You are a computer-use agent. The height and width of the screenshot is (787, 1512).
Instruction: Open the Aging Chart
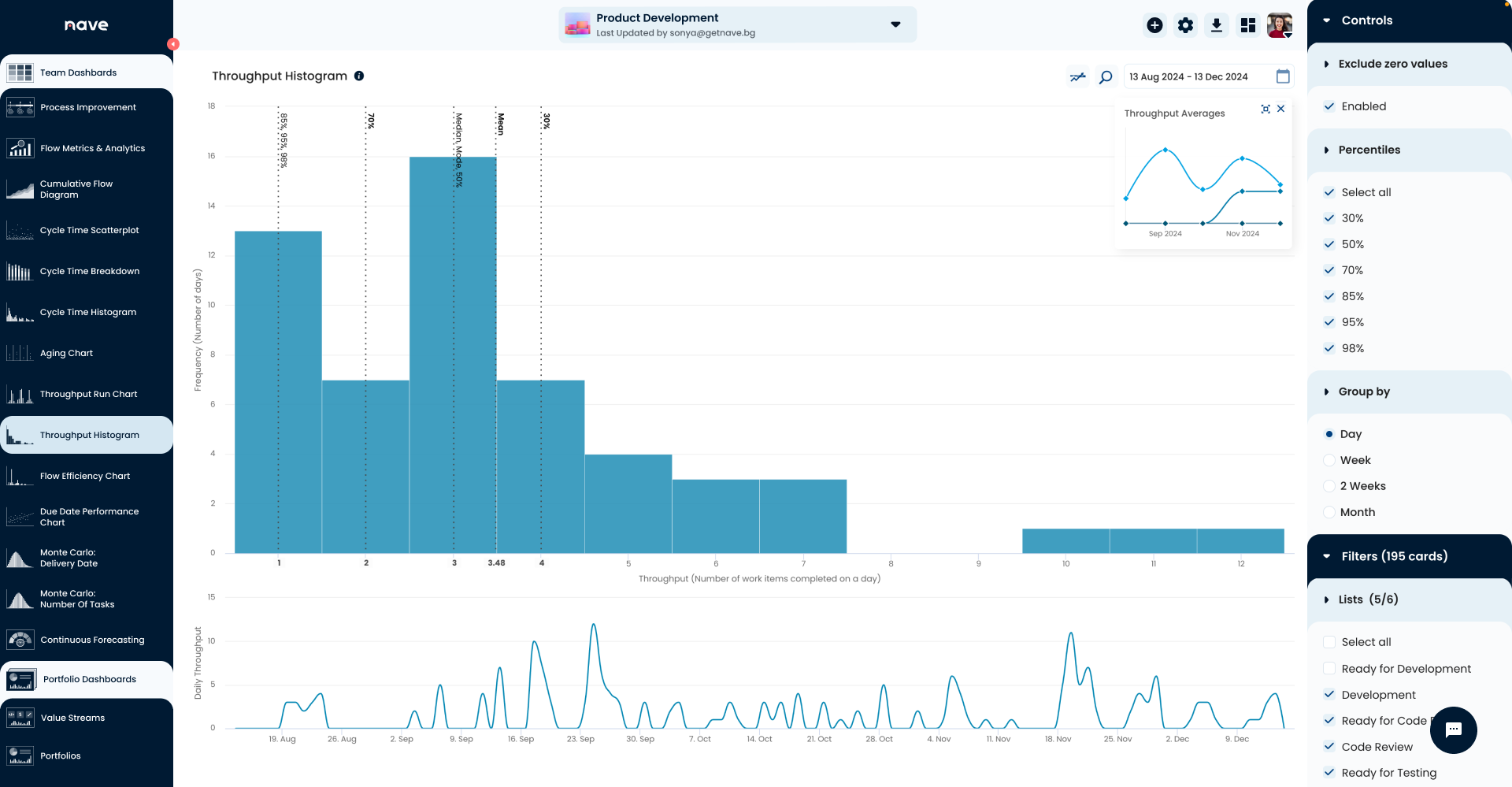click(66, 353)
